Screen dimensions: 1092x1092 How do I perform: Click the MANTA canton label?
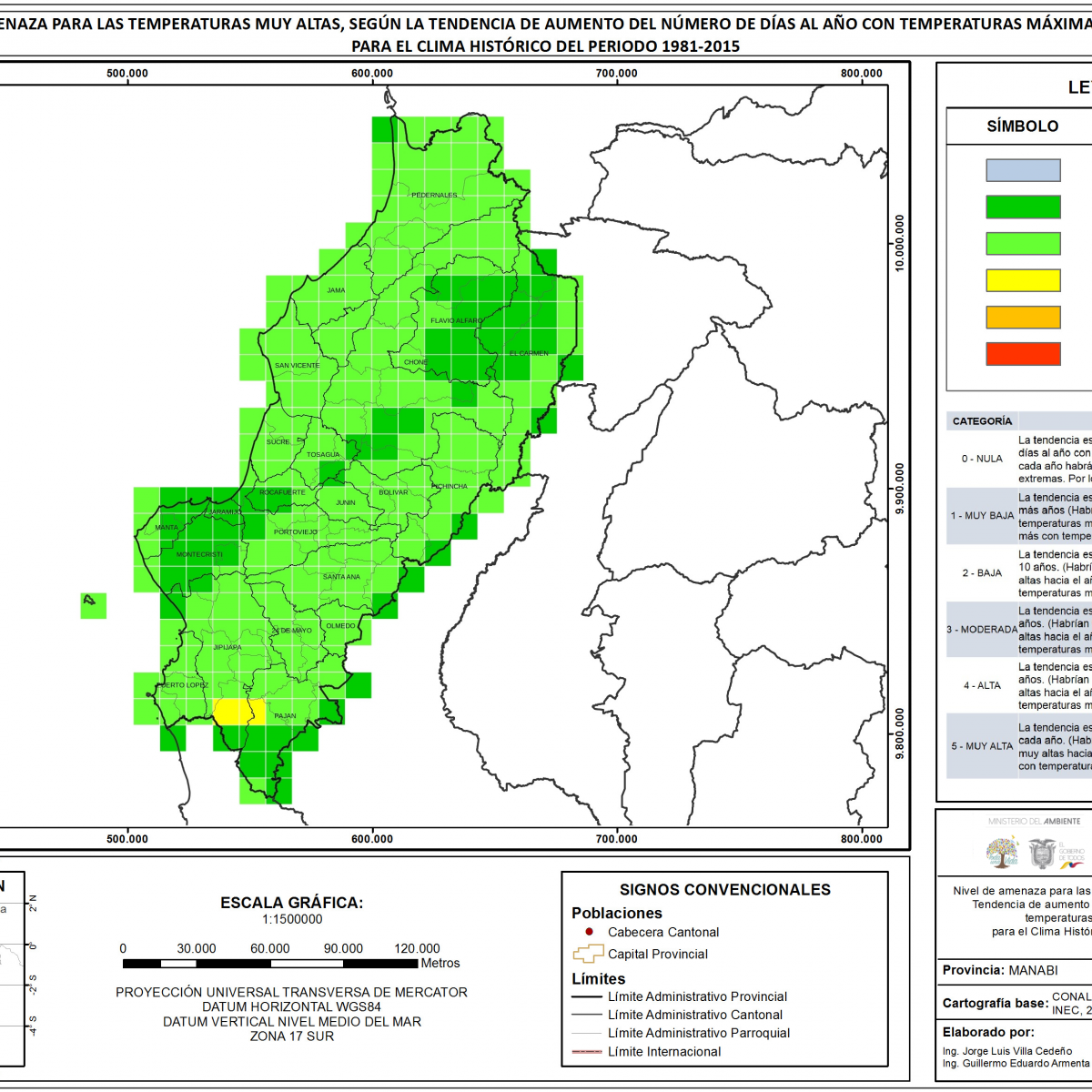point(167,527)
